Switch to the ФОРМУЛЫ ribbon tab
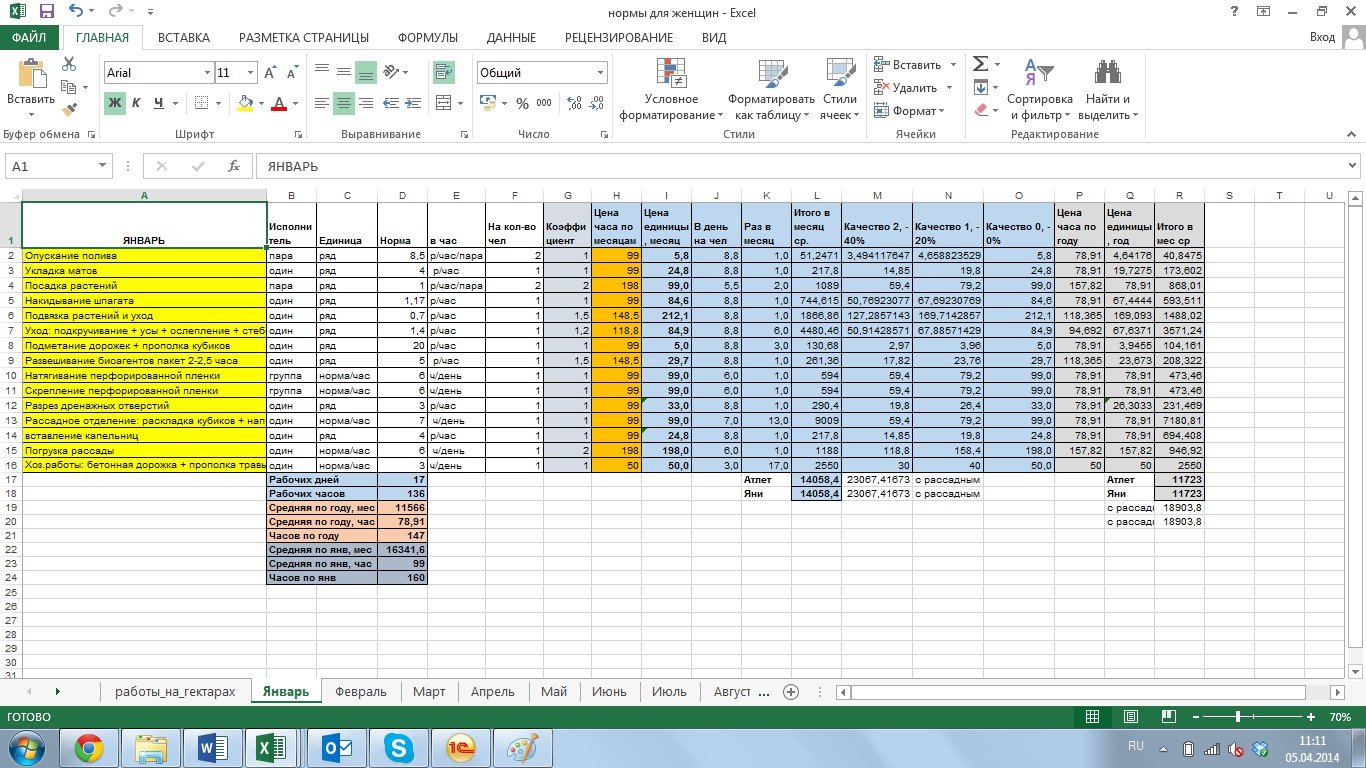This screenshot has width=1366, height=768. pyautogui.click(x=428, y=38)
